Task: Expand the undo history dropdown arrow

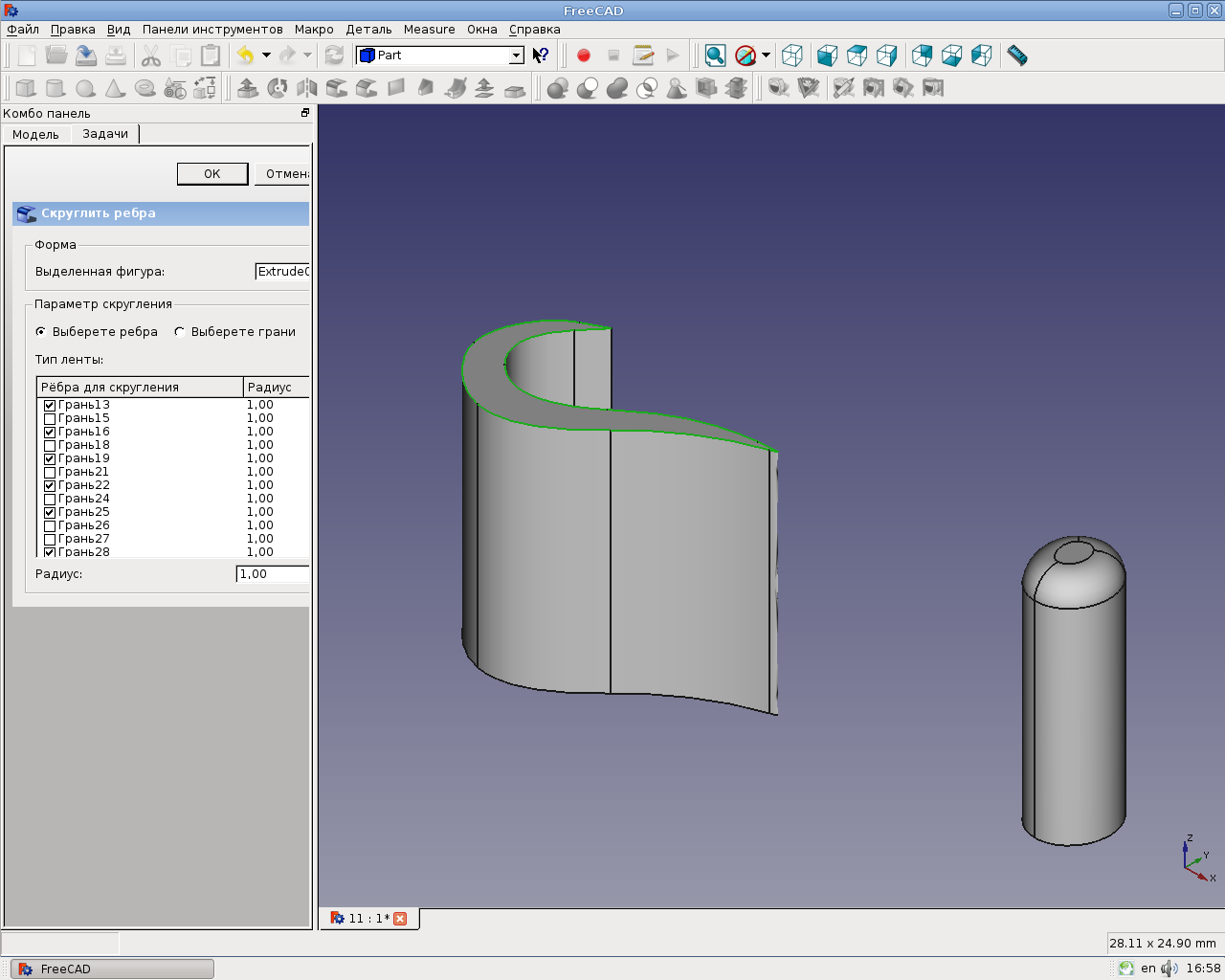Action: (x=266, y=56)
